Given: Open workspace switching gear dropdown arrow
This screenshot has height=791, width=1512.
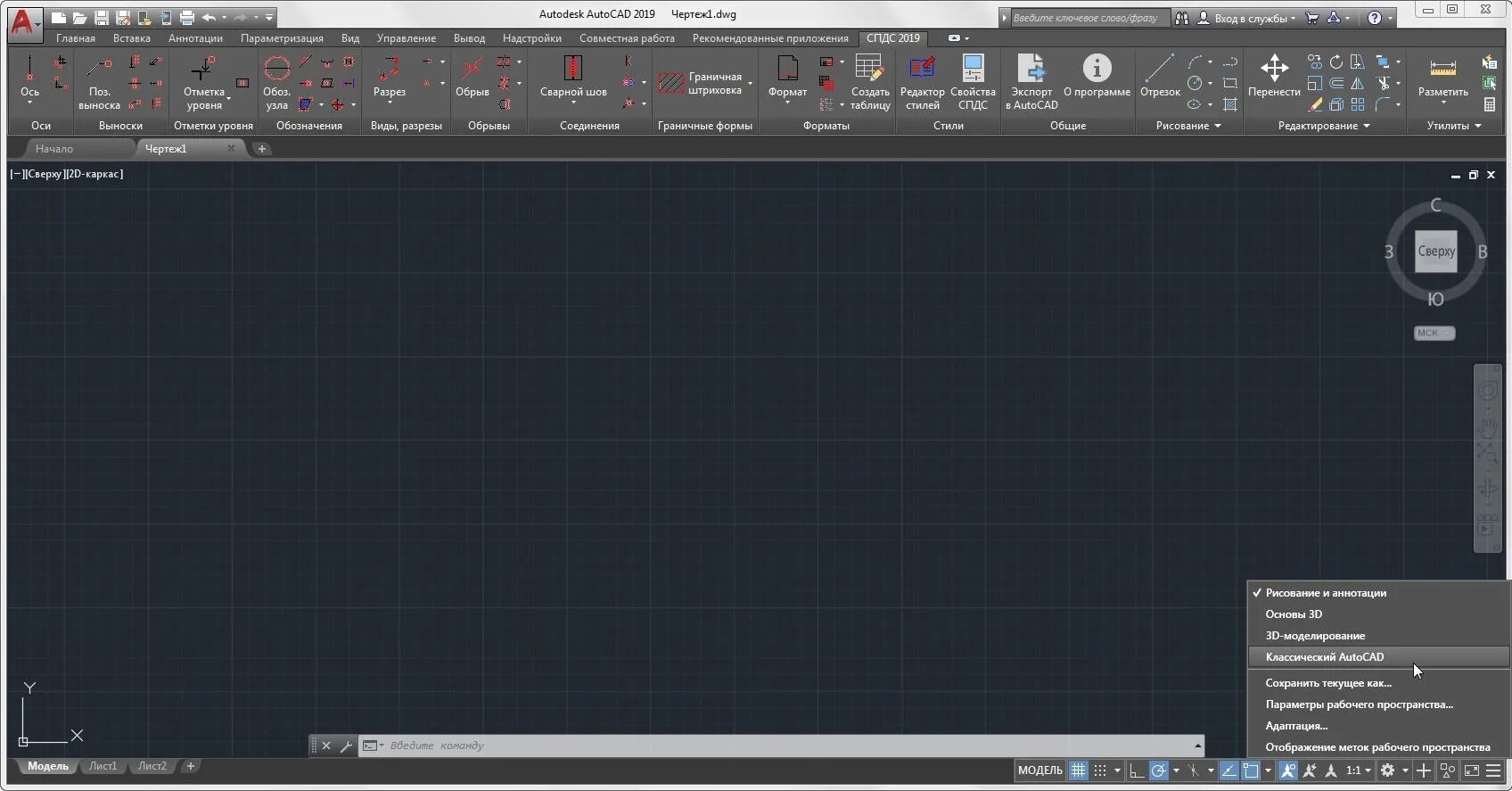Looking at the screenshot, I should (1405, 770).
